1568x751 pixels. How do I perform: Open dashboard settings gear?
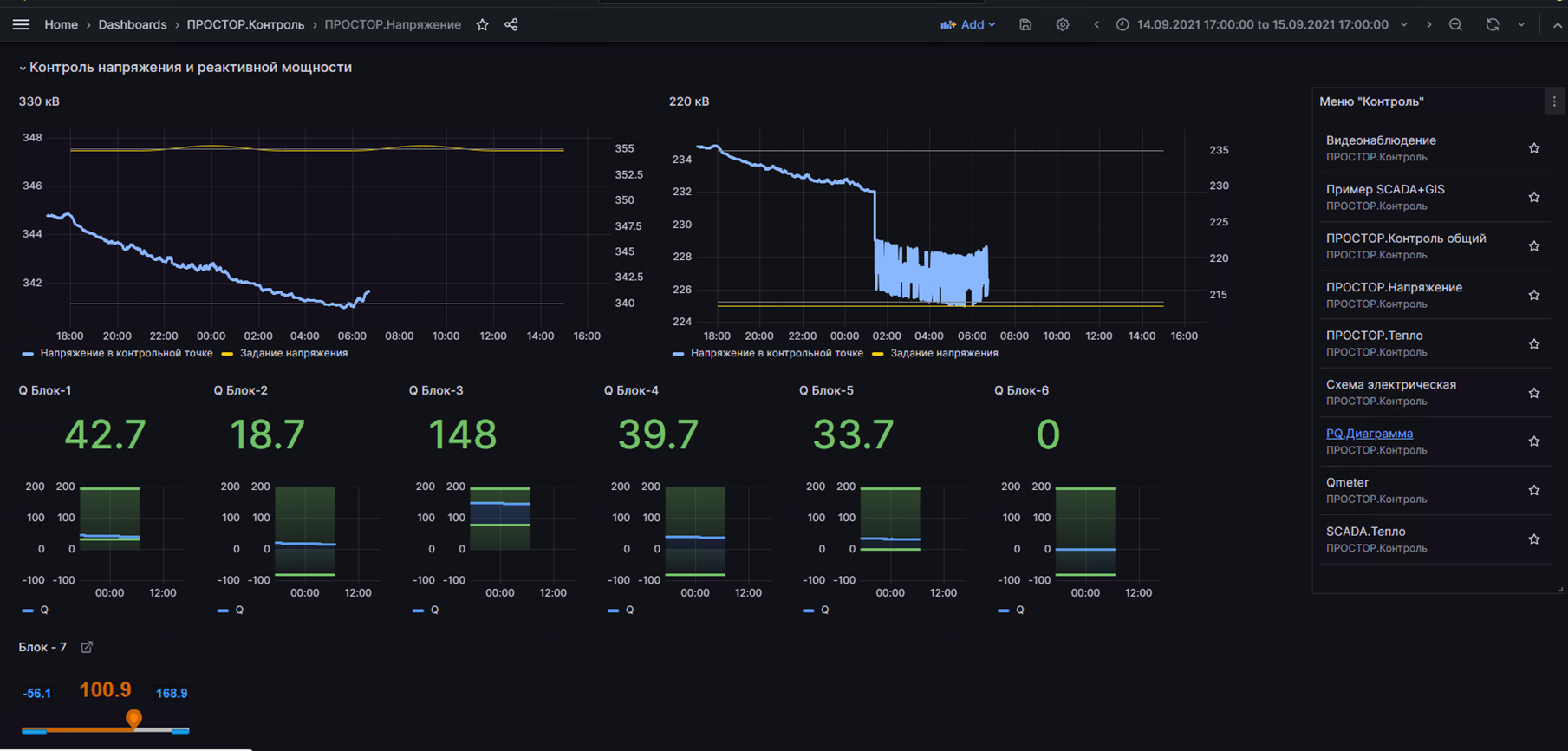point(1063,25)
